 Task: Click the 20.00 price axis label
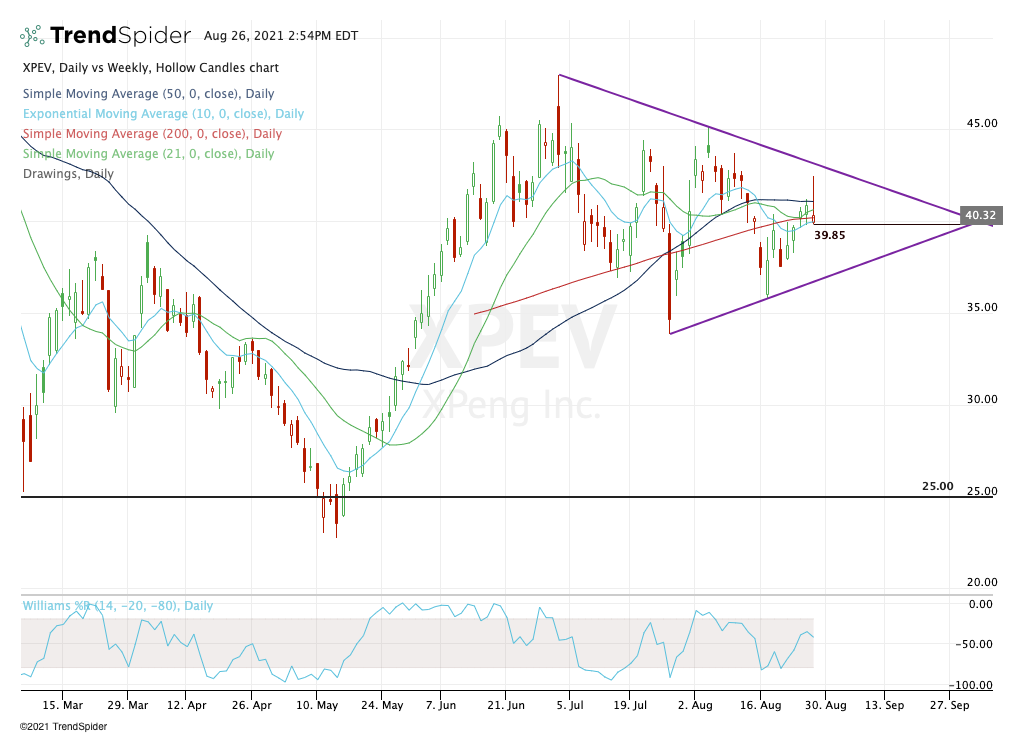tap(982, 582)
